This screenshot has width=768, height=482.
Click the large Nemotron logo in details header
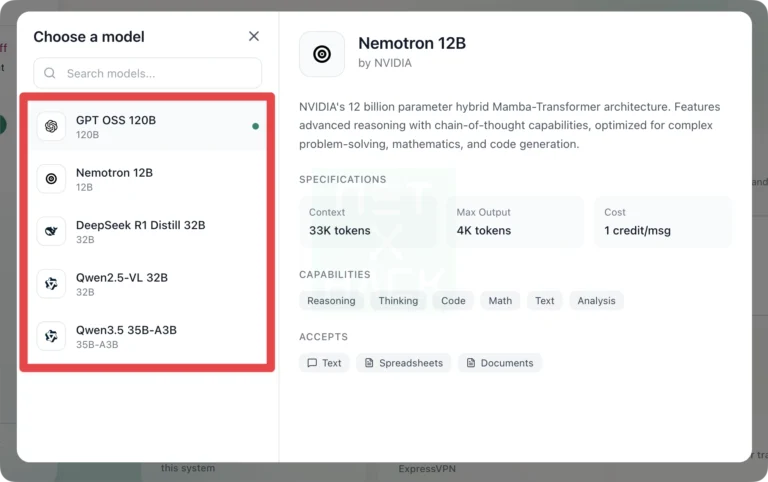tap(322, 54)
